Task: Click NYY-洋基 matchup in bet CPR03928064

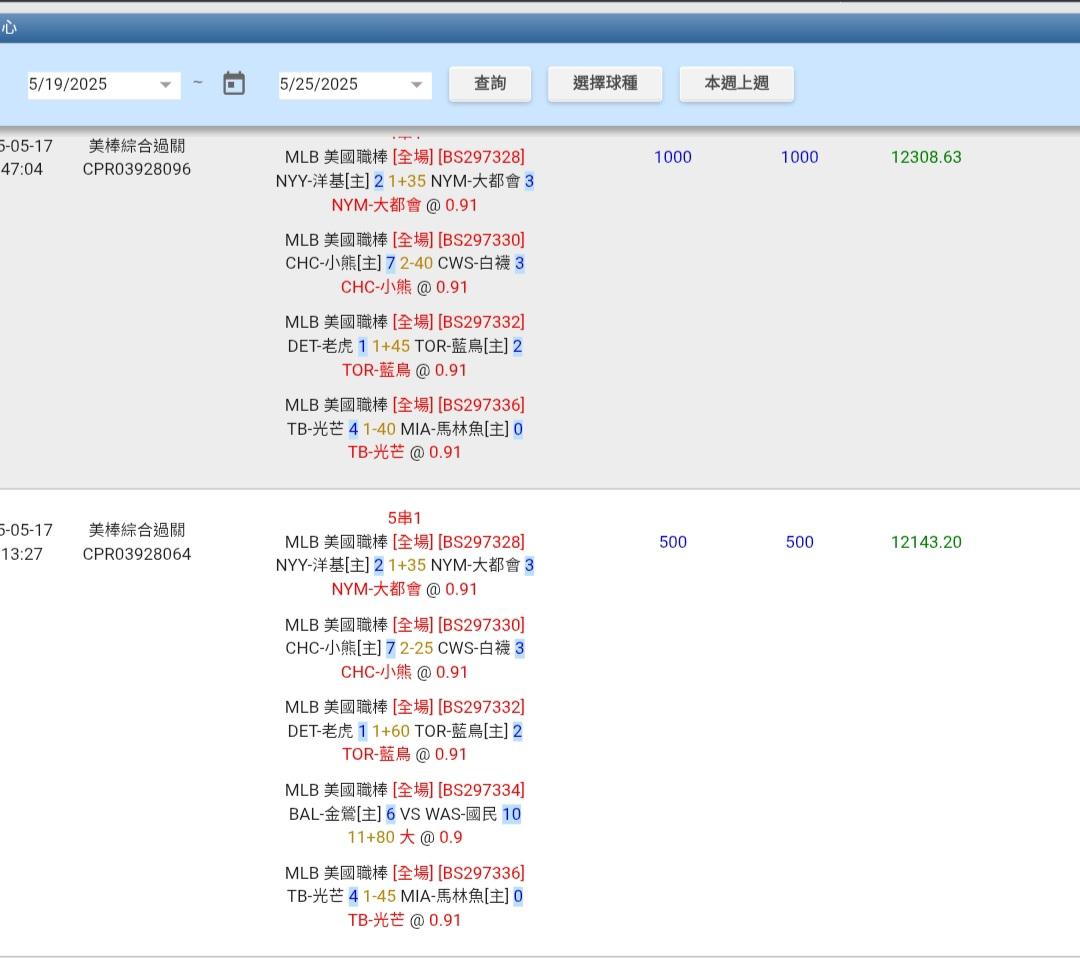Action: tap(405, 565)
